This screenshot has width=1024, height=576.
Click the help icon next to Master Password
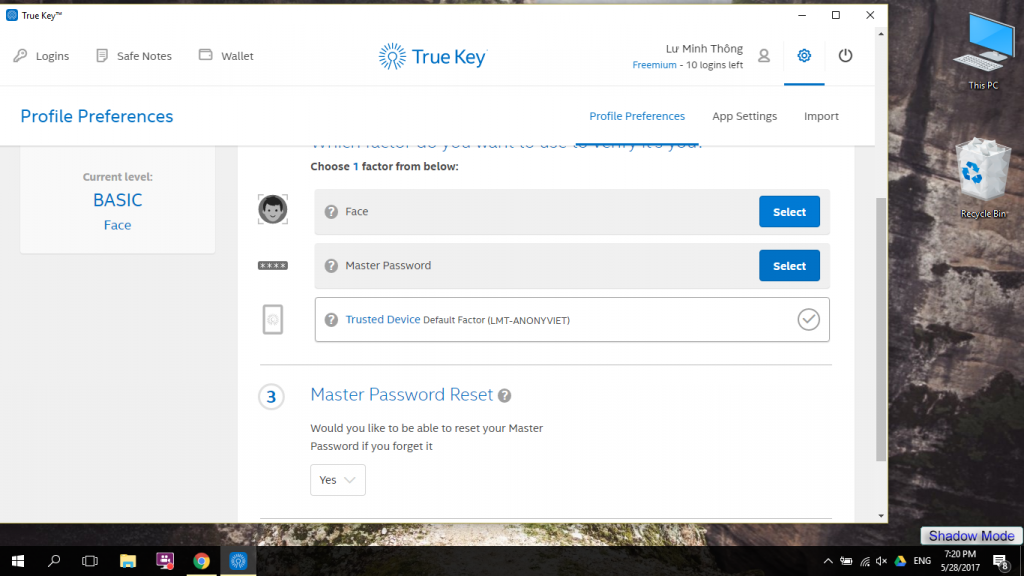click(332, 265)
